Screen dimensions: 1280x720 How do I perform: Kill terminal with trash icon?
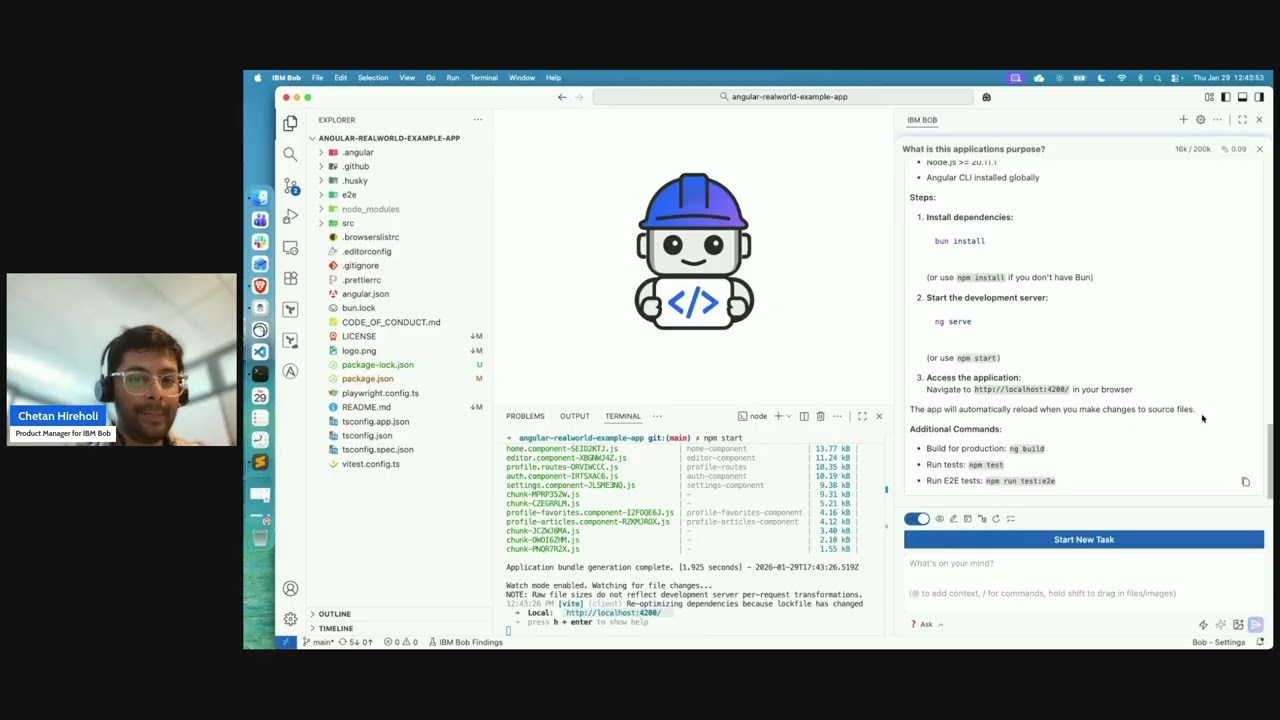click(820, 416)
